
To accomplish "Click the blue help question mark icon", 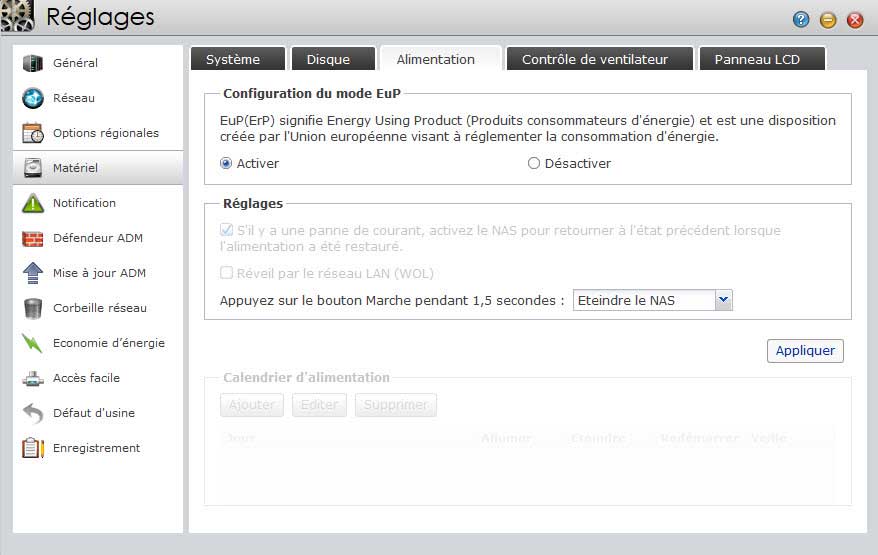I will (801, 19).
